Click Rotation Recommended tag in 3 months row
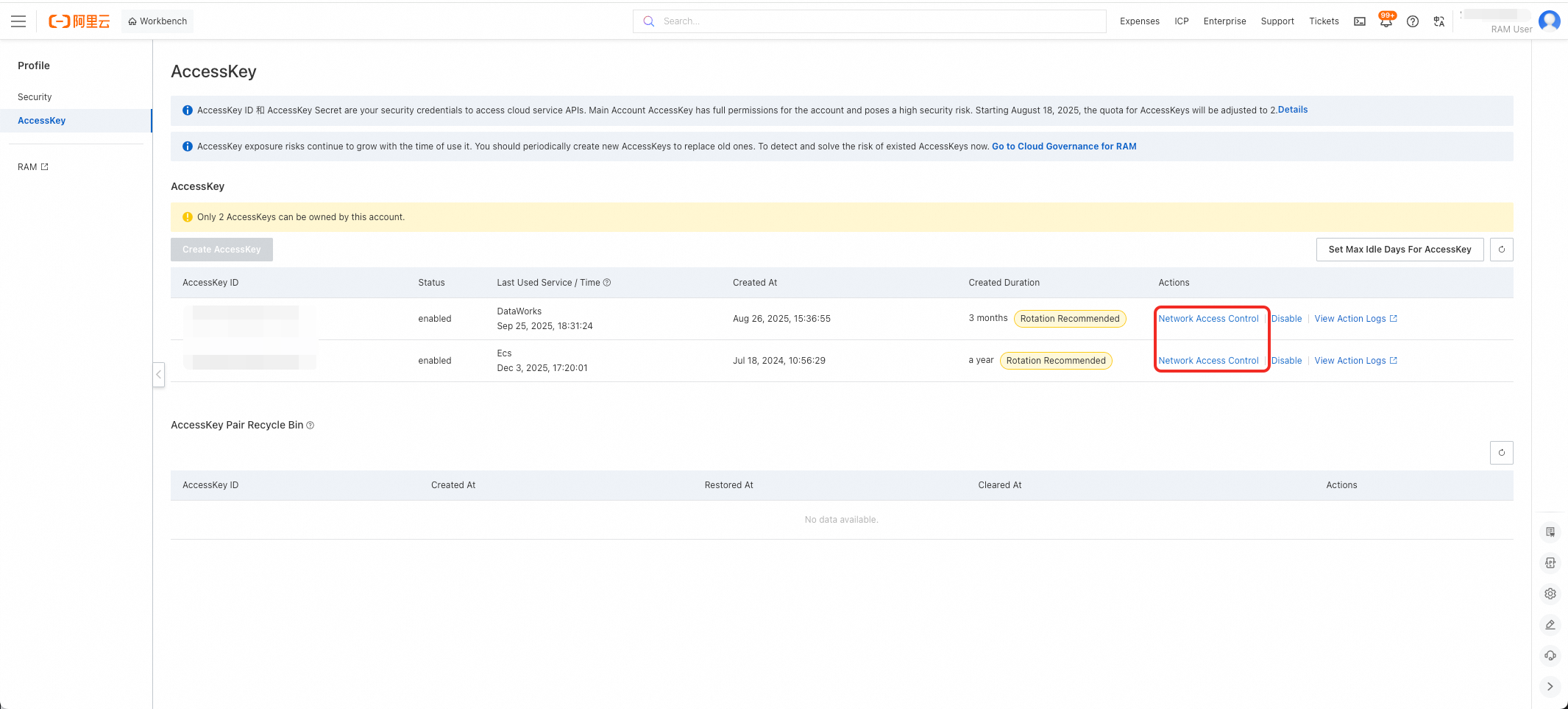Viewport: 1568px width, 709px height. [x=1070, y=319]
